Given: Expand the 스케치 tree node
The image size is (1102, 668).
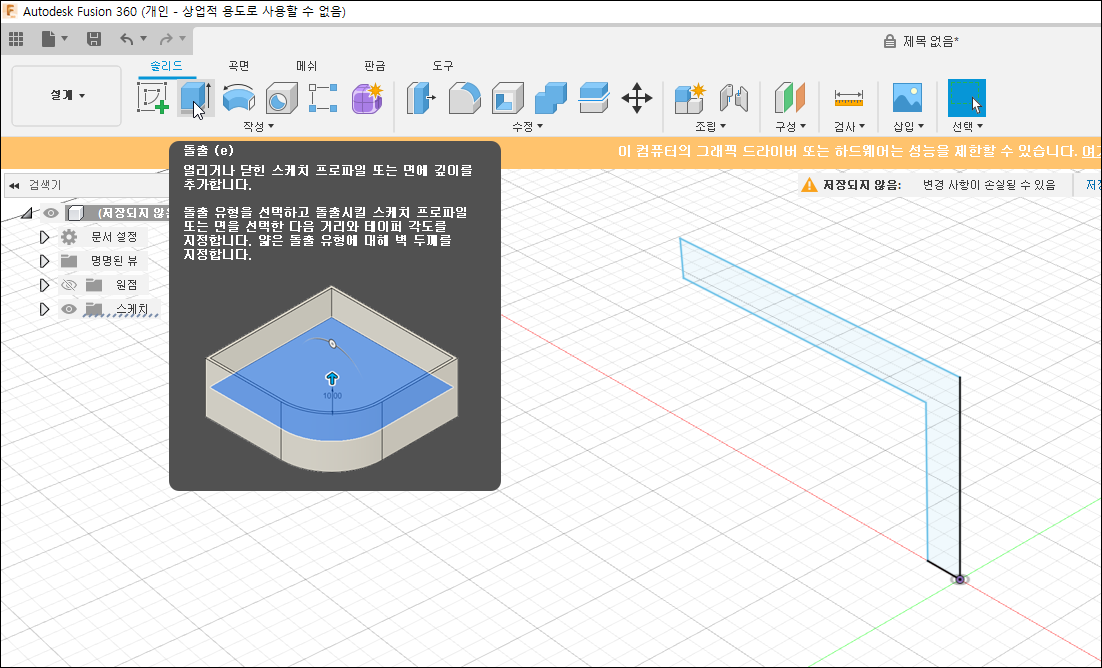Looking at the screenshot, I should click(44, 309).
